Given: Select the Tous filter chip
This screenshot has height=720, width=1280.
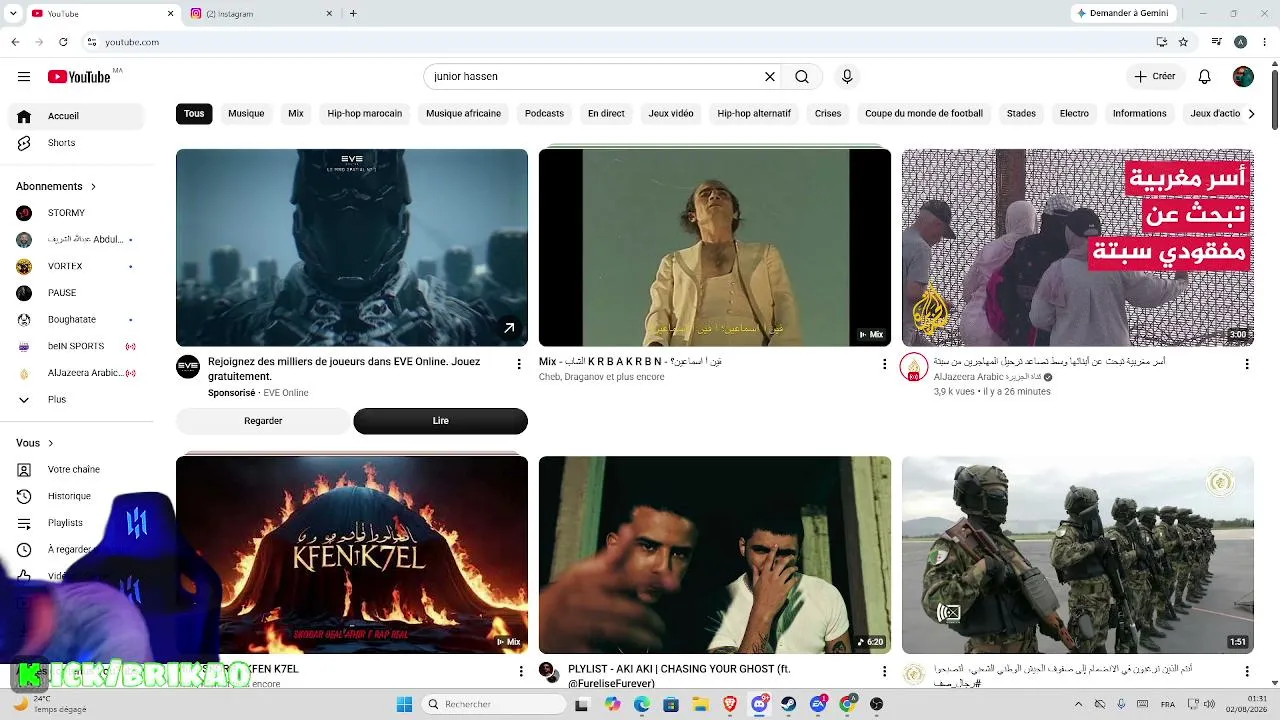Looking at the screenshot, I should click(x=194, y=114).
